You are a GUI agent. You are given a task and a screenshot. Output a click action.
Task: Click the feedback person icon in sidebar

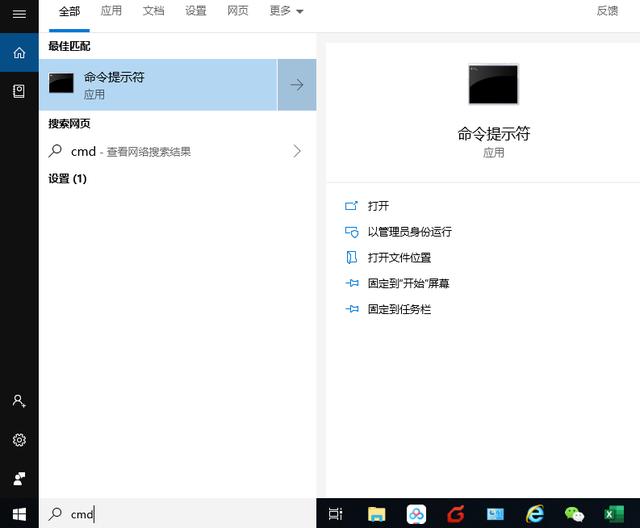[19, 478]
